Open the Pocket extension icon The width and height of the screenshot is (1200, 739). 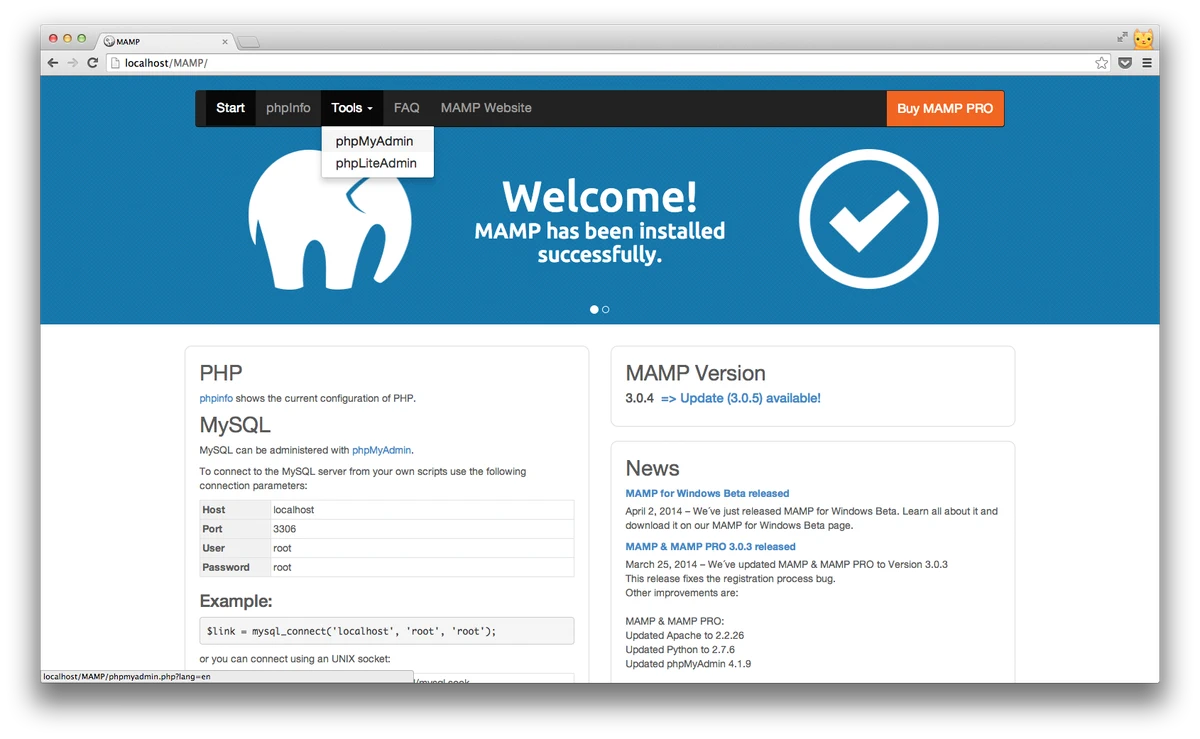pos(1125,63)
